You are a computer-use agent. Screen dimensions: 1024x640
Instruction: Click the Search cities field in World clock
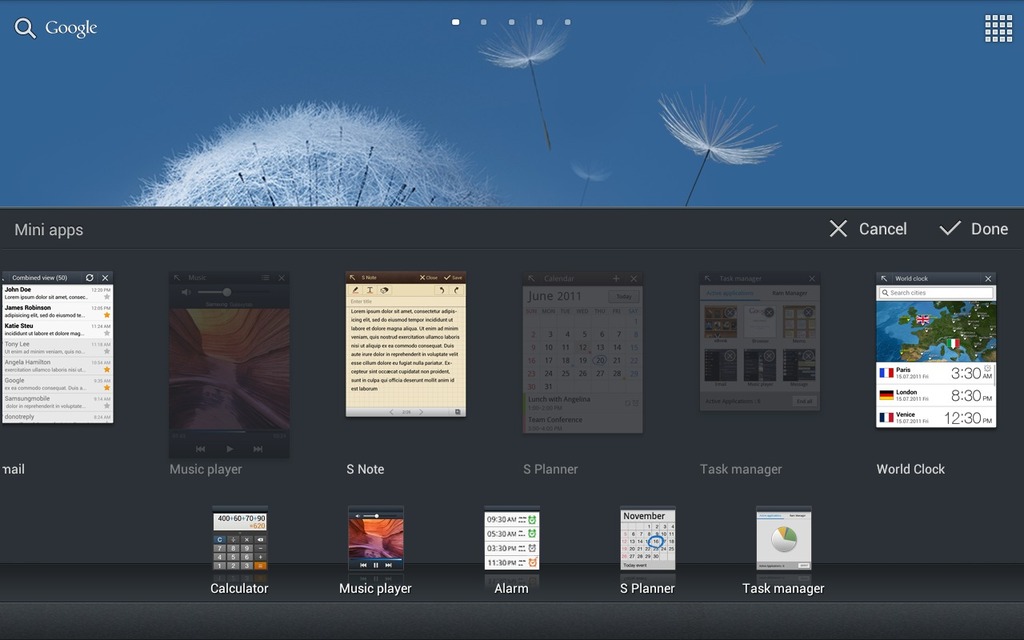click(936, 293)
